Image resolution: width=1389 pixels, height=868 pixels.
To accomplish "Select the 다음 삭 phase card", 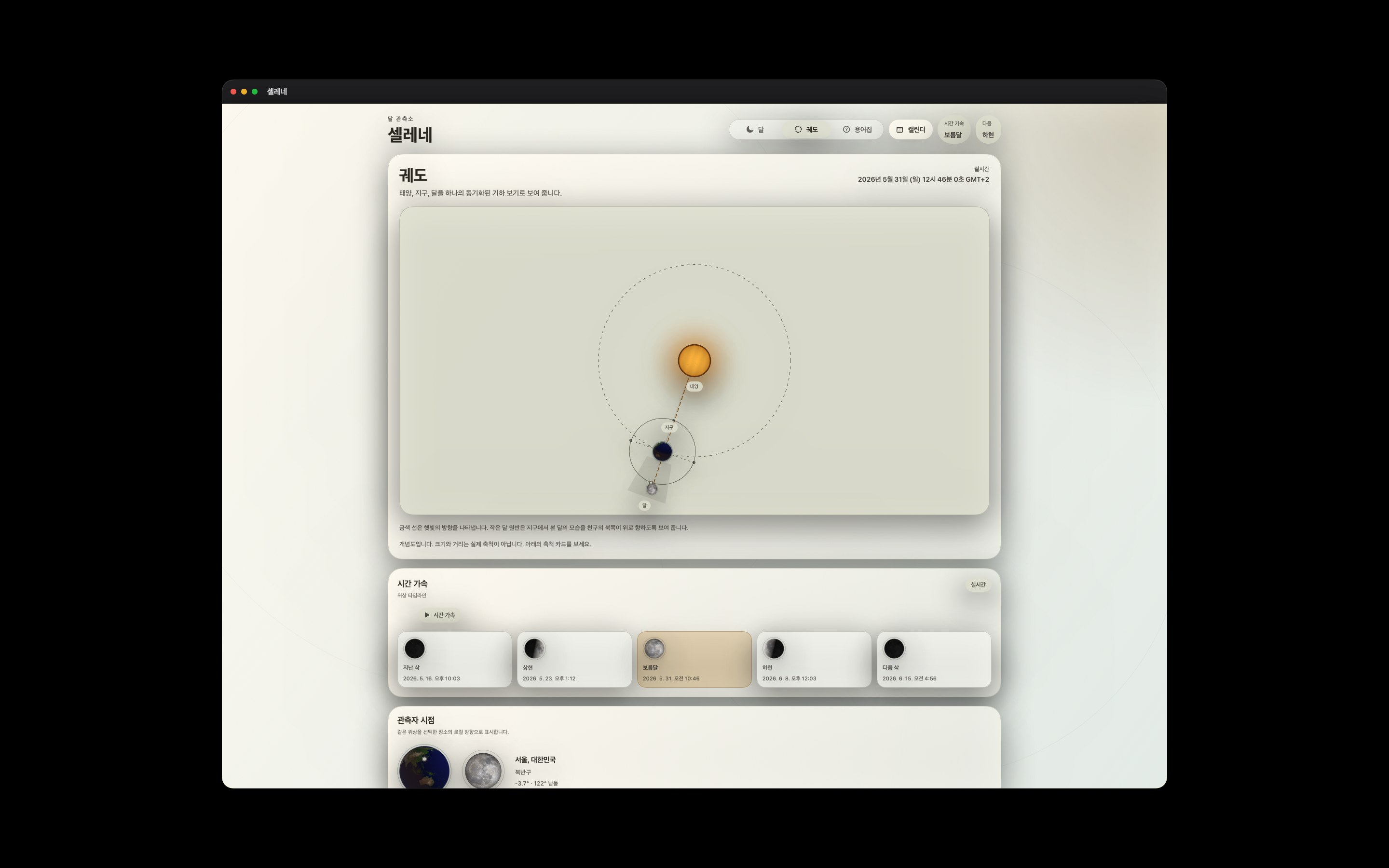I will click(x=934, y=660).
